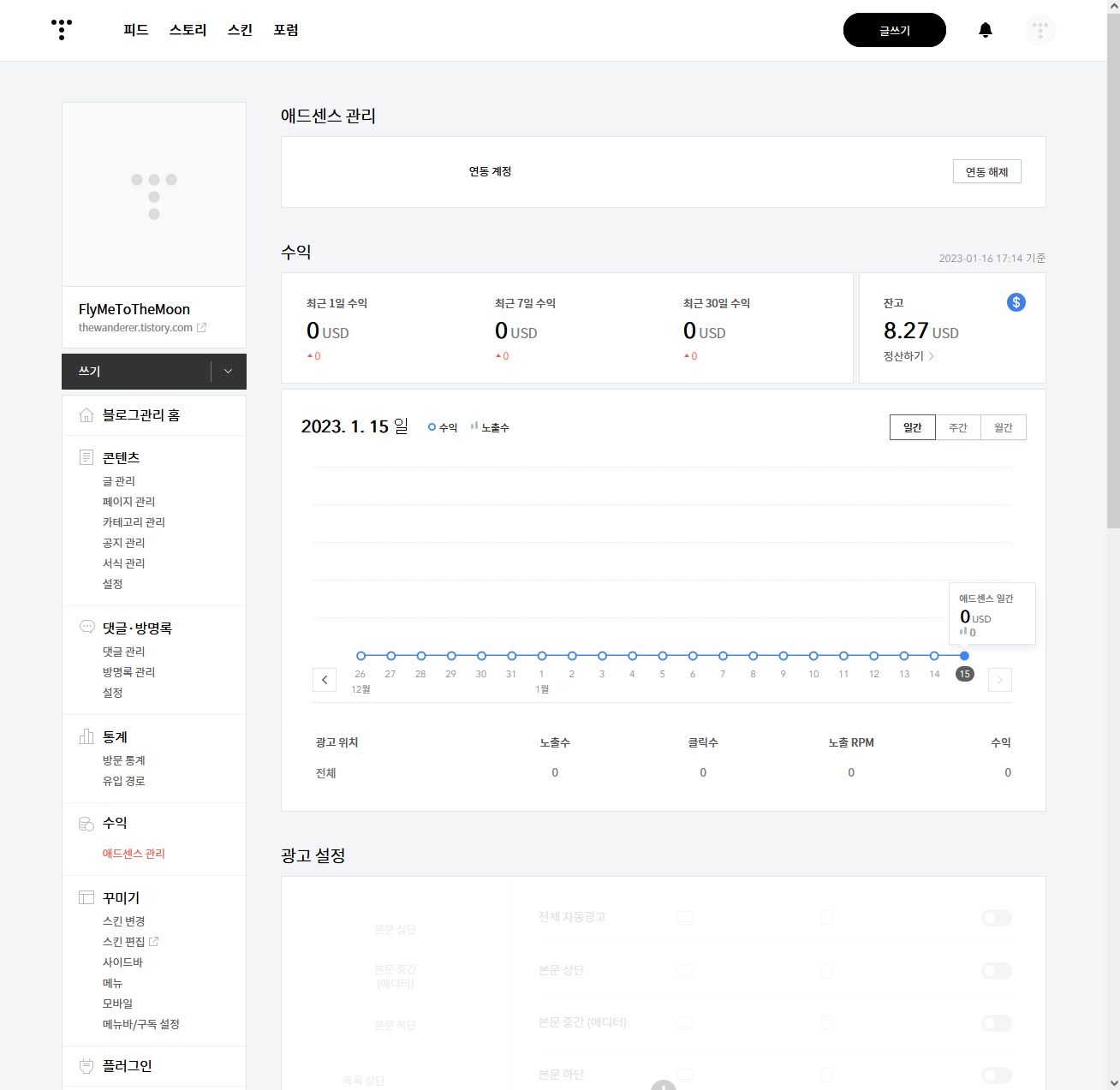This screenshot has width=1120, height=1090.
Task: Click the 쓰기 button in sidebar
Action: [x=136, y=372]
